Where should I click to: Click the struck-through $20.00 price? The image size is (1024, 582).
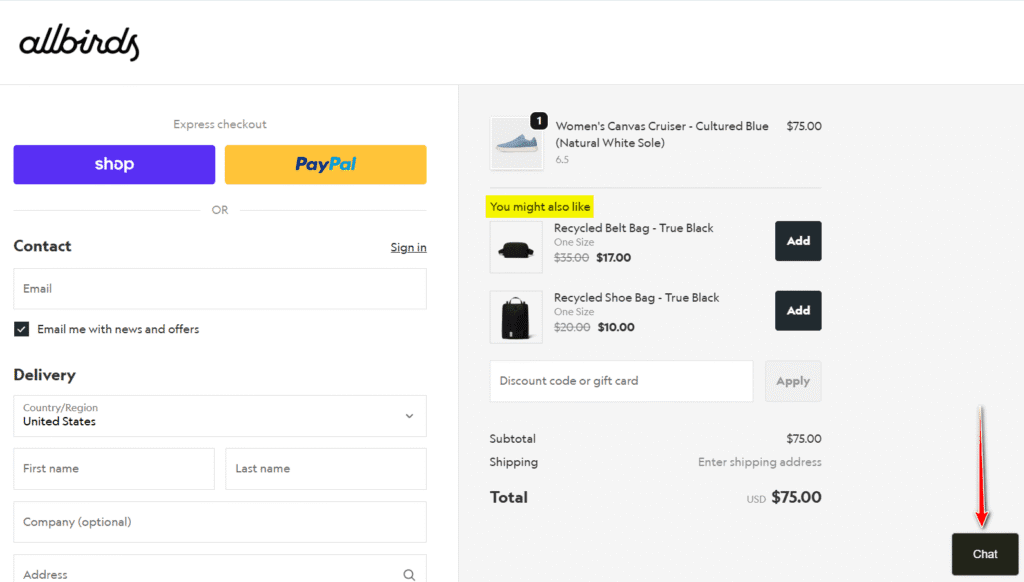(572, 327)
